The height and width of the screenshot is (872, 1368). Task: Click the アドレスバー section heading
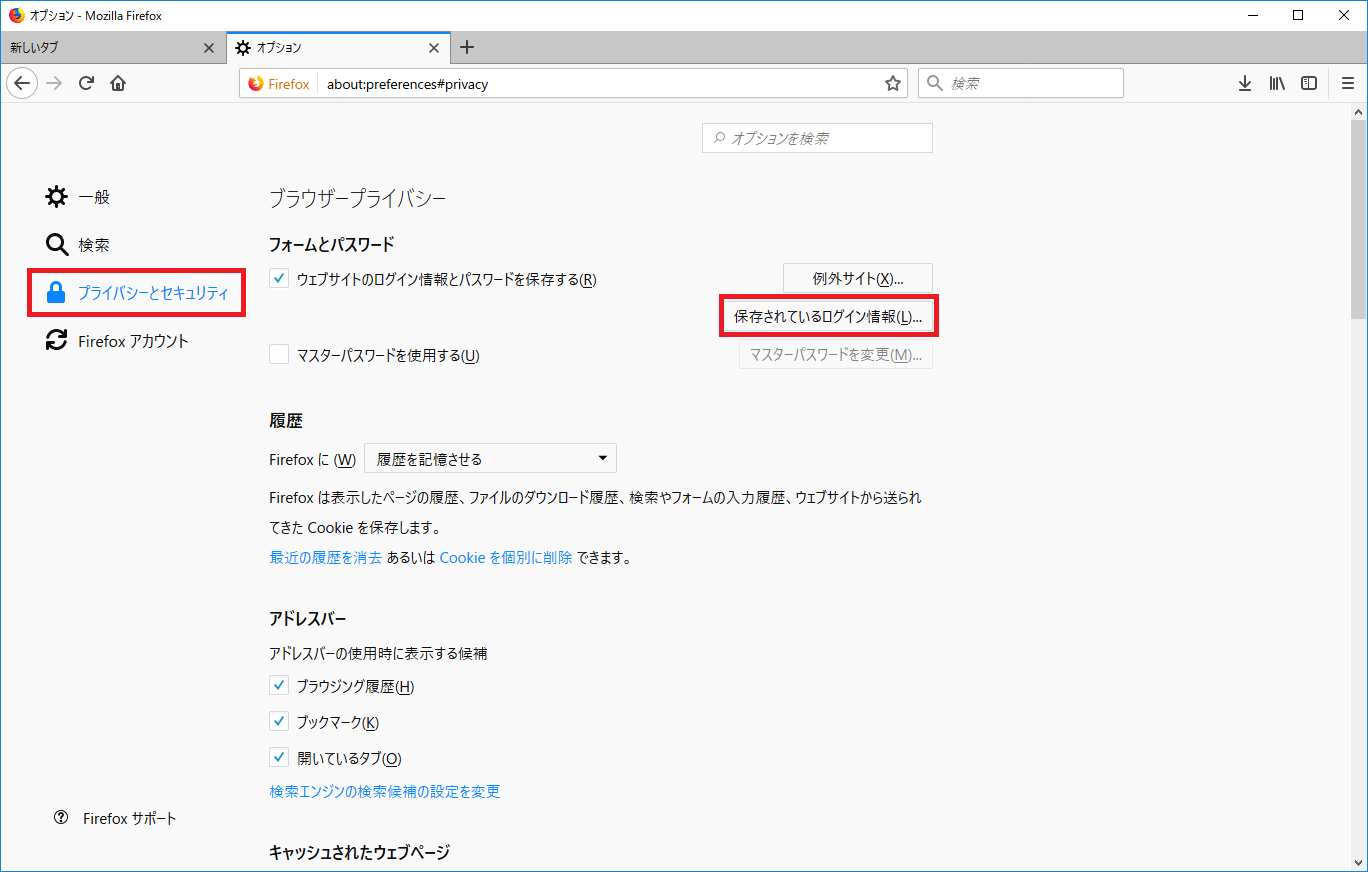click(x=308, y=619)
